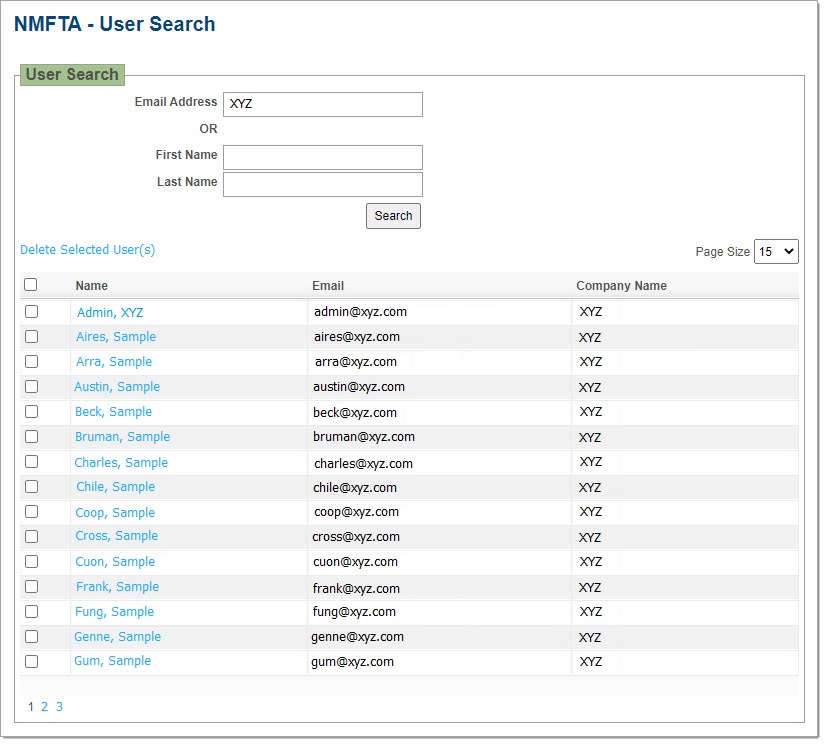Check the box for Cuon, Sample
Screen dimensions: 827x746
pos(32,561)
